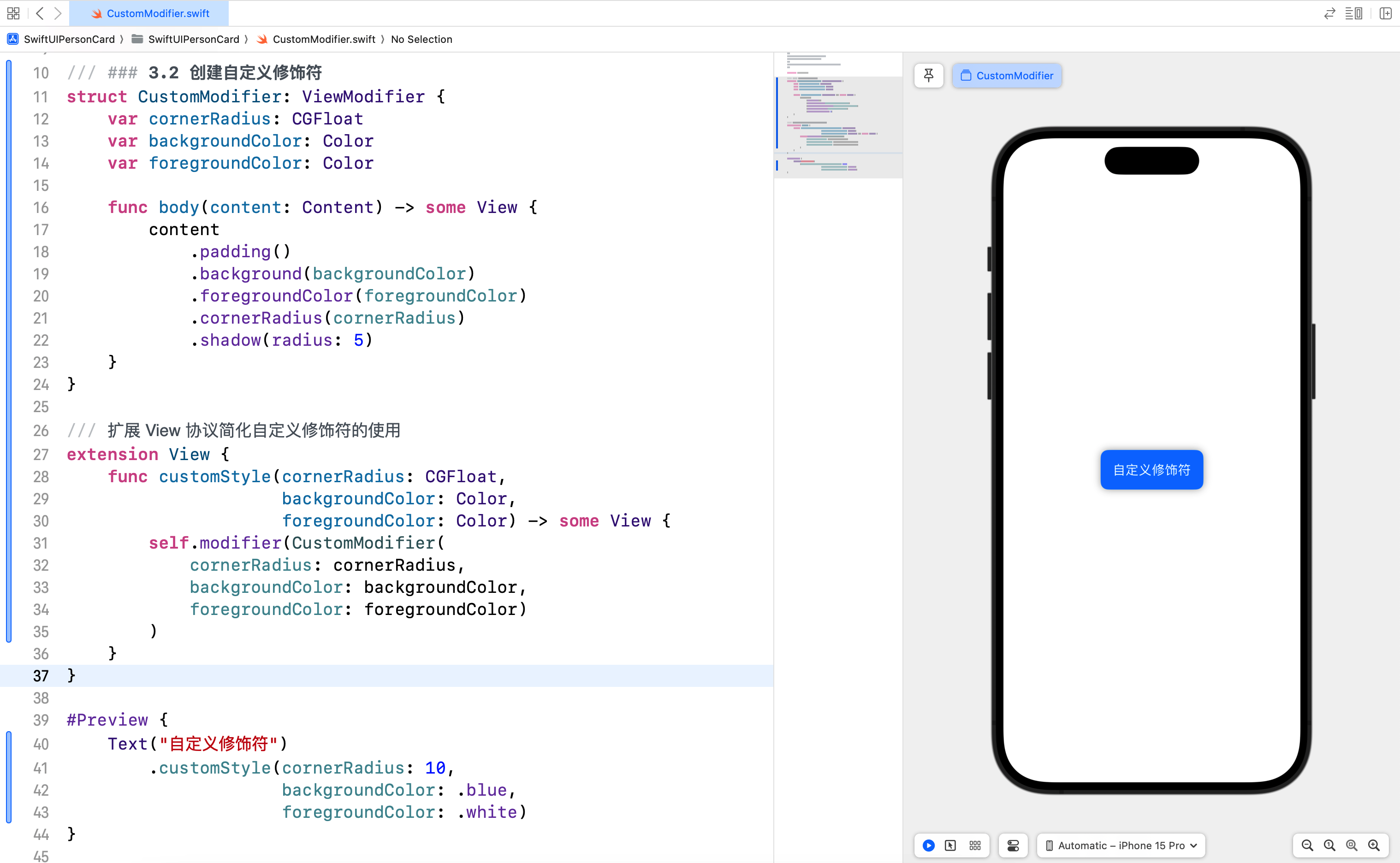1400x863 pixels.
Task: Click the canvas settings icon in preview
Action: click(1013, 845)
